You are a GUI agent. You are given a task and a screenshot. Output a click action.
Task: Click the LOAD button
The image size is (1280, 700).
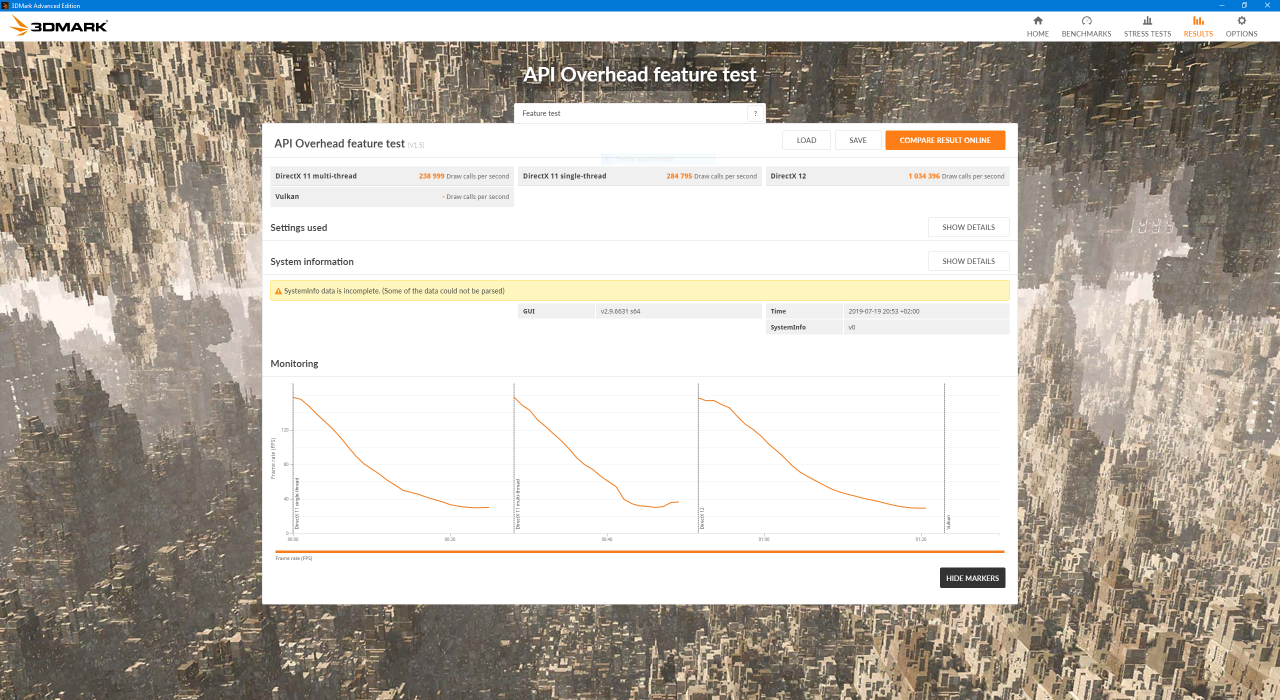pyautogui.click(x=806, y=140)
